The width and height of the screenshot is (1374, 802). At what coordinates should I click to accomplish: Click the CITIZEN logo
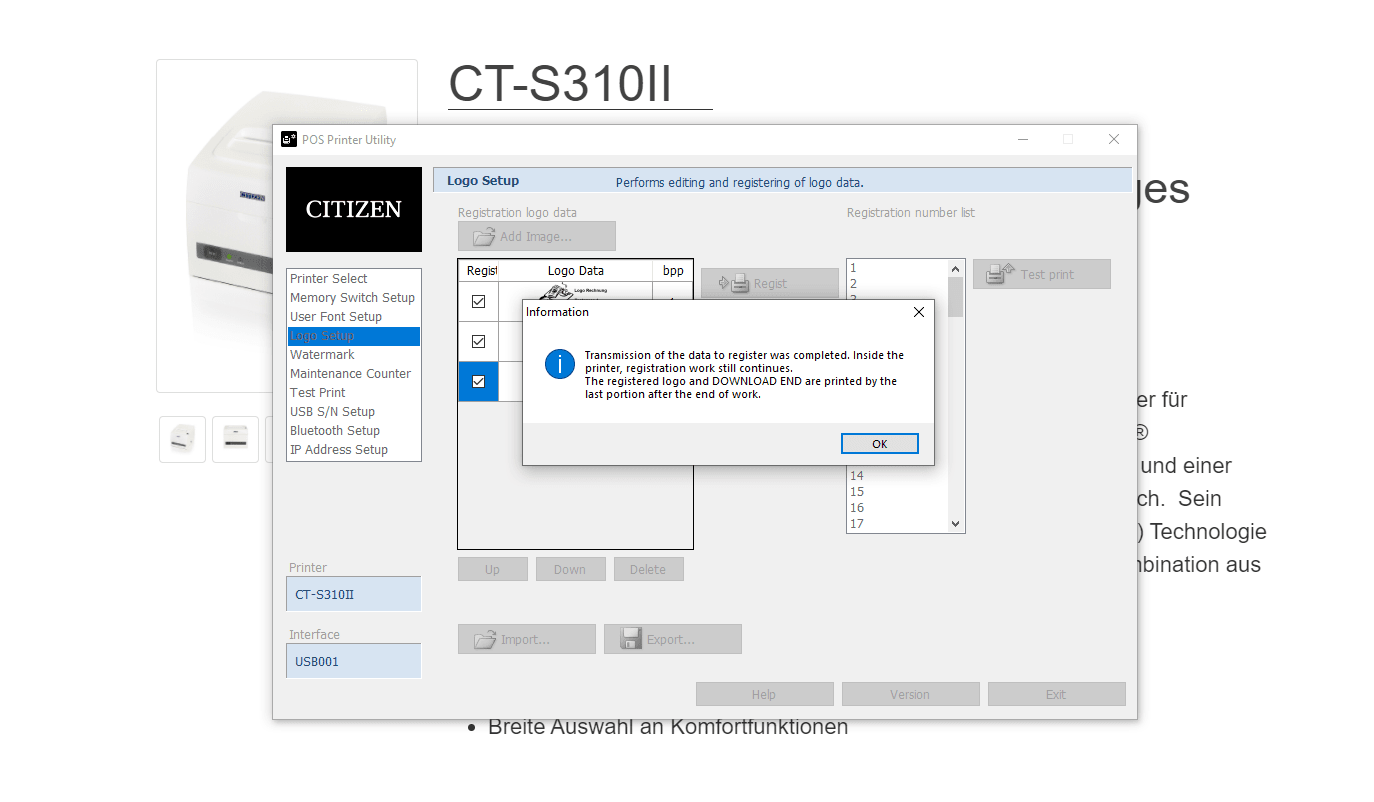pyautogui.click(x=354, y=209)
